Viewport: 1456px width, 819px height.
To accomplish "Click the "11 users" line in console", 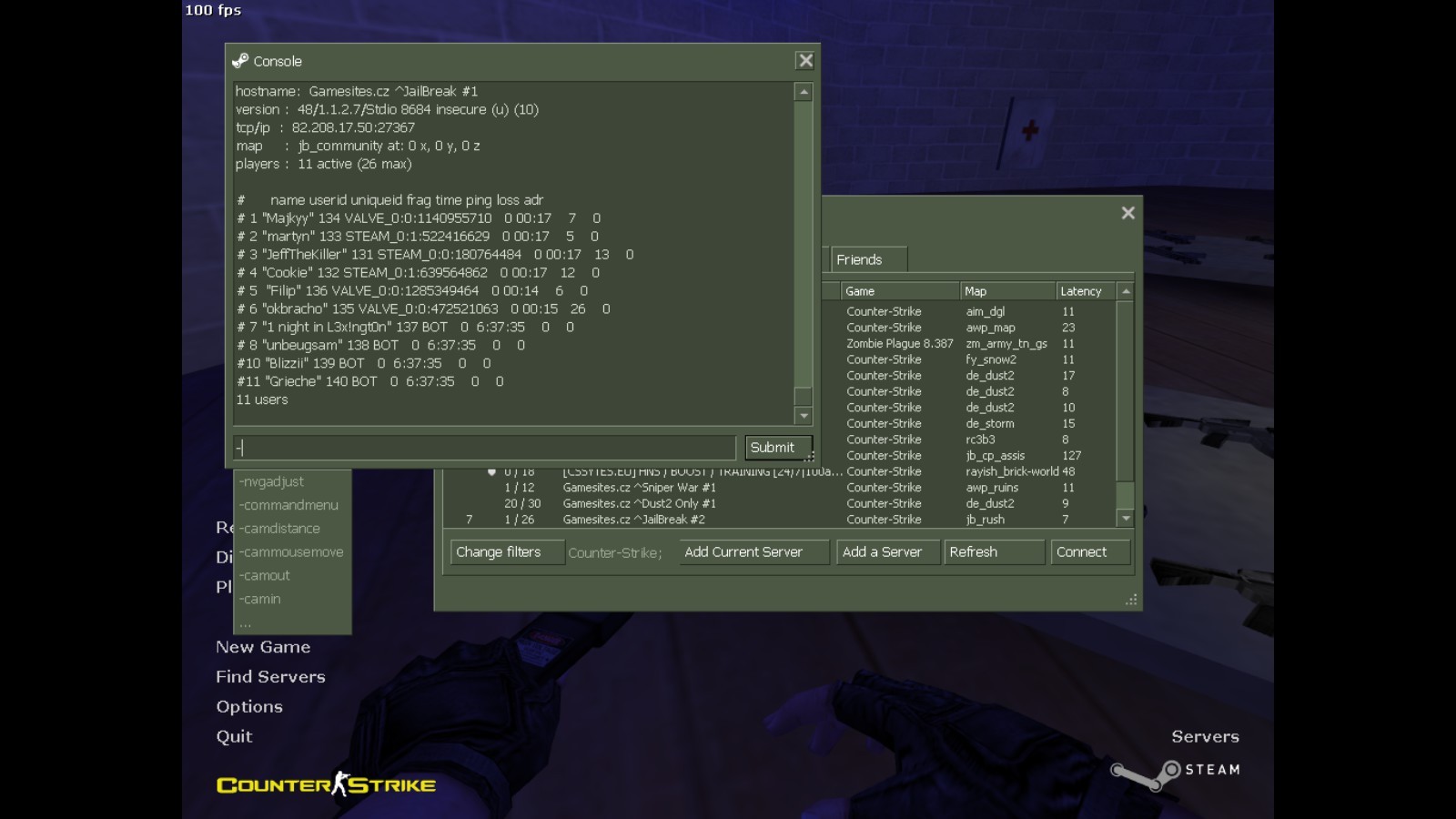I will 262,399.
